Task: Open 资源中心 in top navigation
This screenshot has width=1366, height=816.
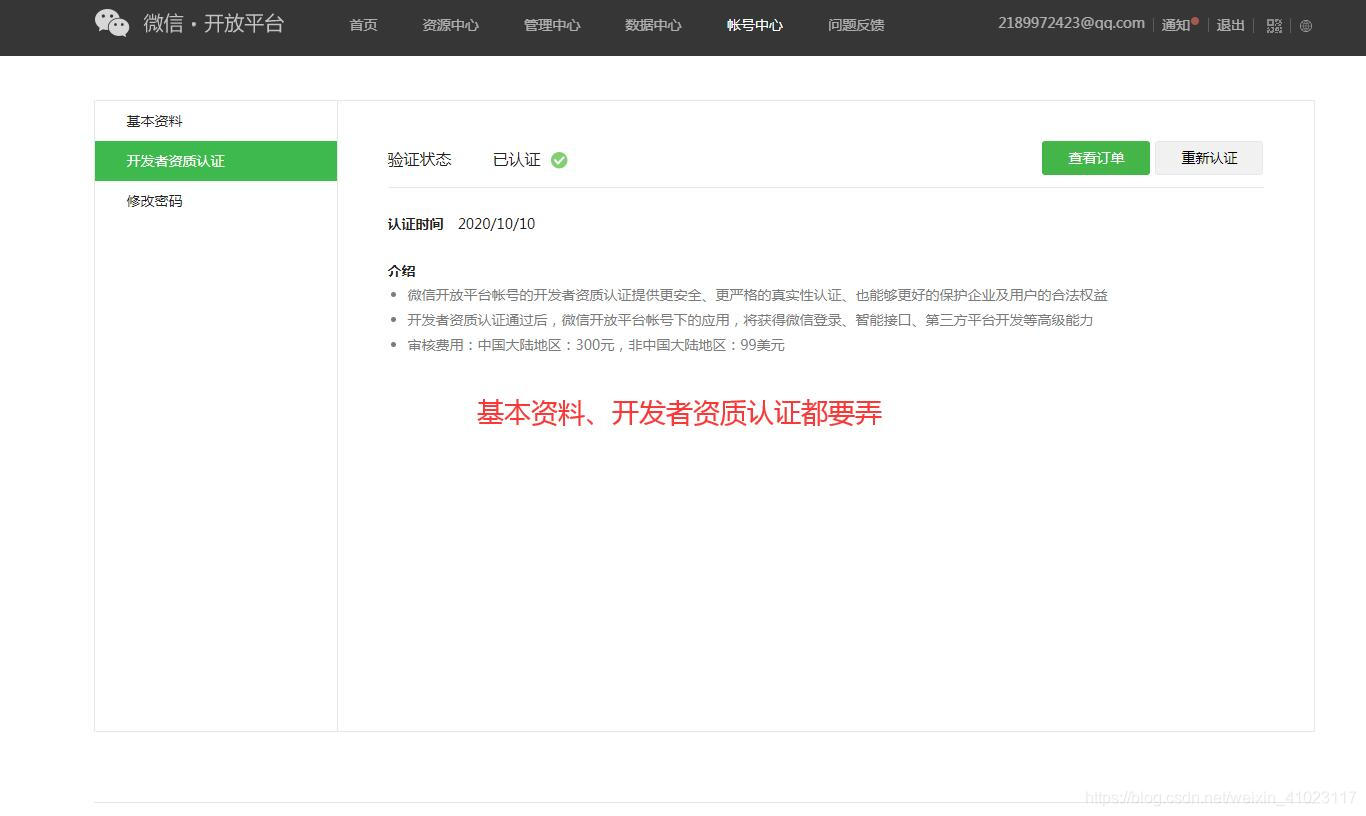Action: click(450, 25)
